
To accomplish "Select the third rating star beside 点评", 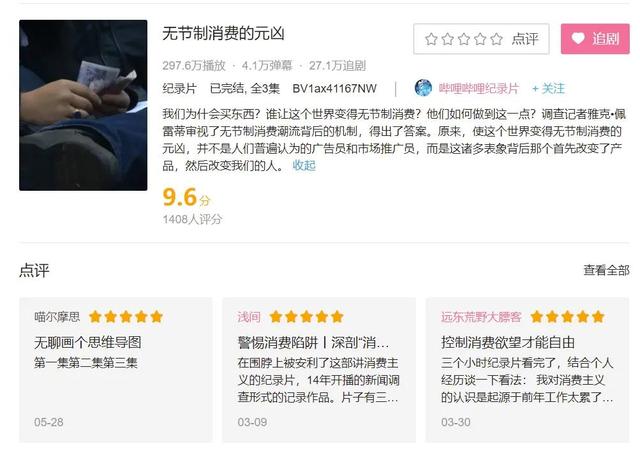I will click(464, 39).
